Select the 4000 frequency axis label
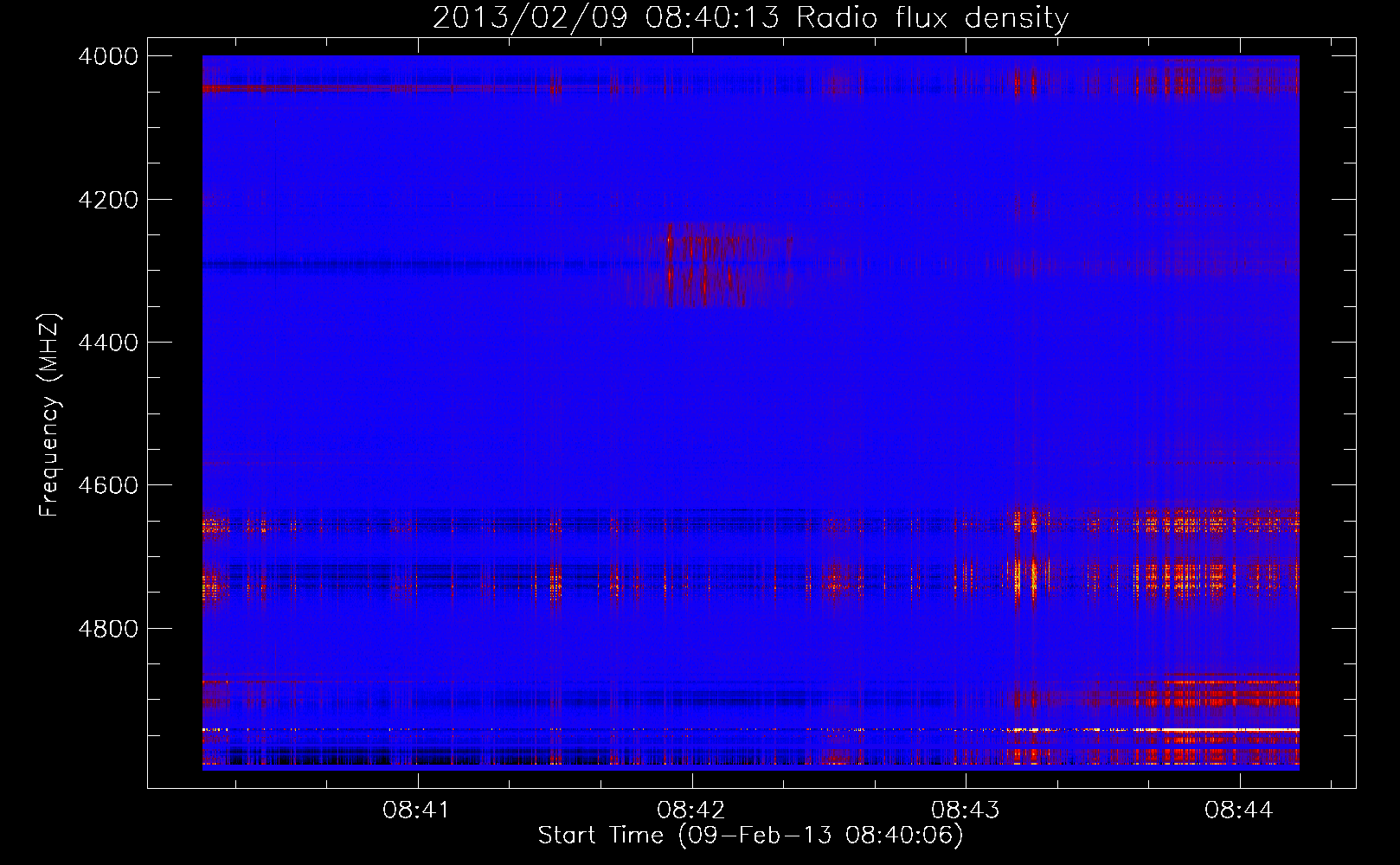This screenshot has height=865, width=1400. (x=108, y=56)
